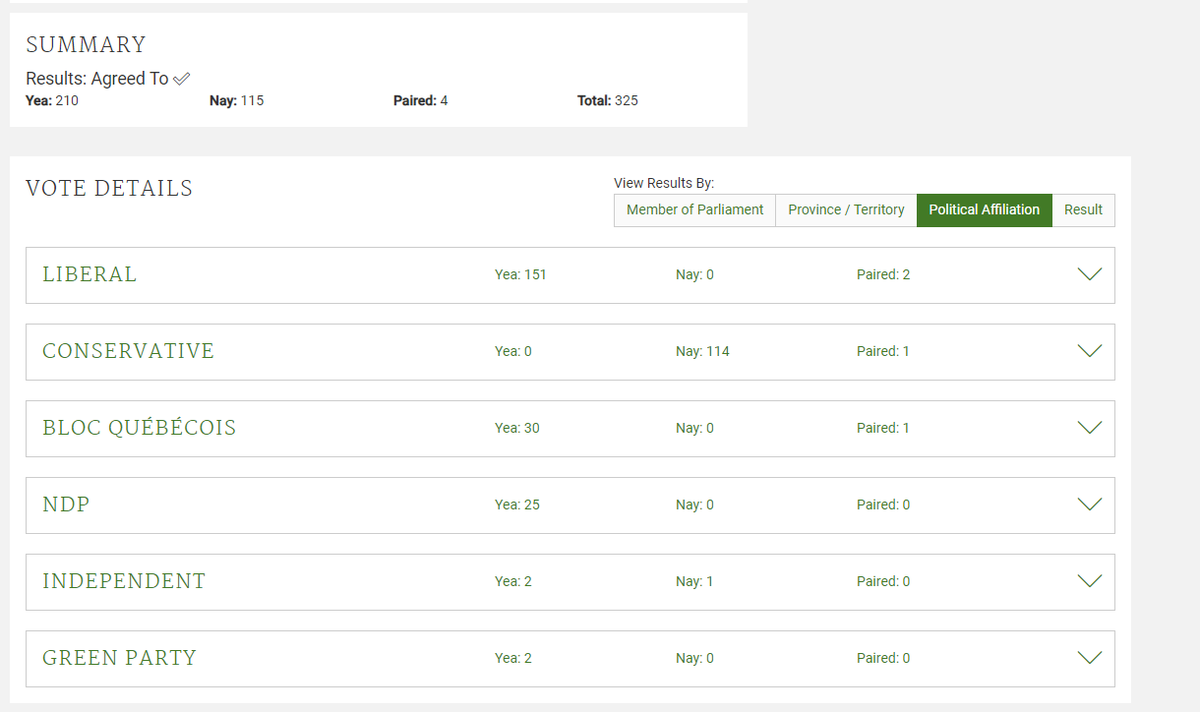Click Independent 'Nay: 1' value
The image size is (1200, 712).
(x=695, y=581)
